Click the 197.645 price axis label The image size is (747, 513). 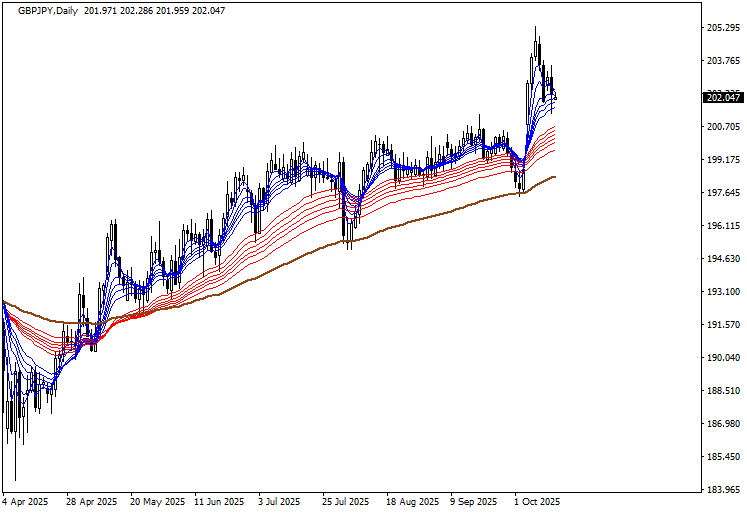click(723, 193)
